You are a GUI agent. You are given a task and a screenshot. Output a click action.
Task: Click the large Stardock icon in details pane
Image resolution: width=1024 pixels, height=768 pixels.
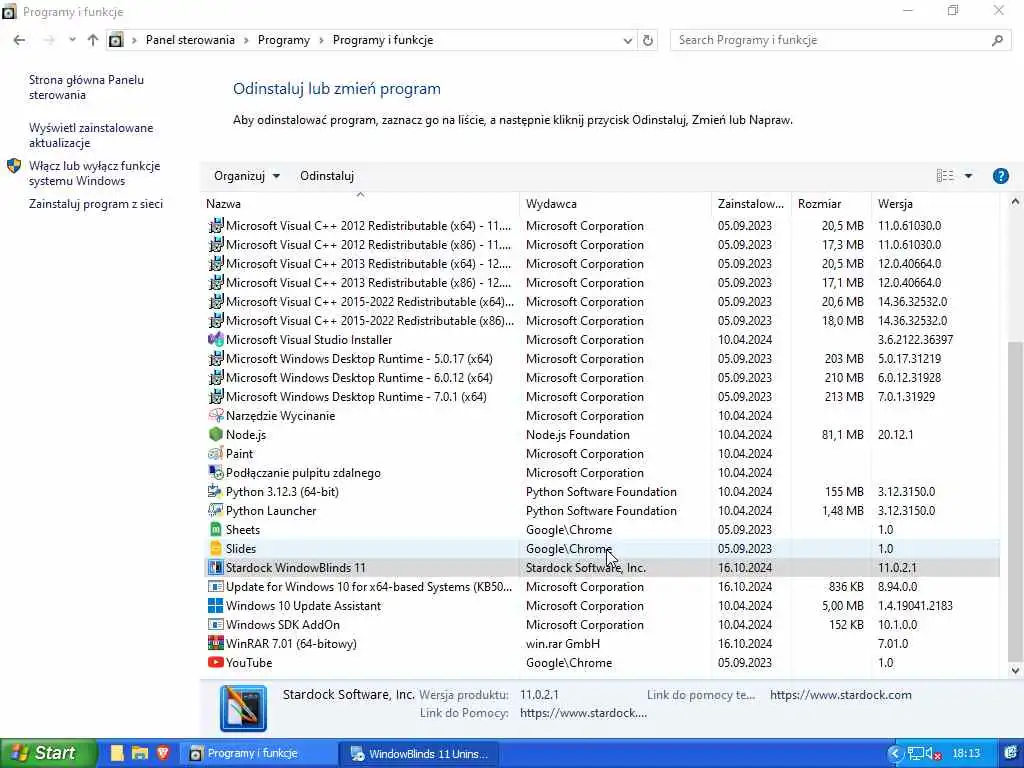(x=244, y=708)
